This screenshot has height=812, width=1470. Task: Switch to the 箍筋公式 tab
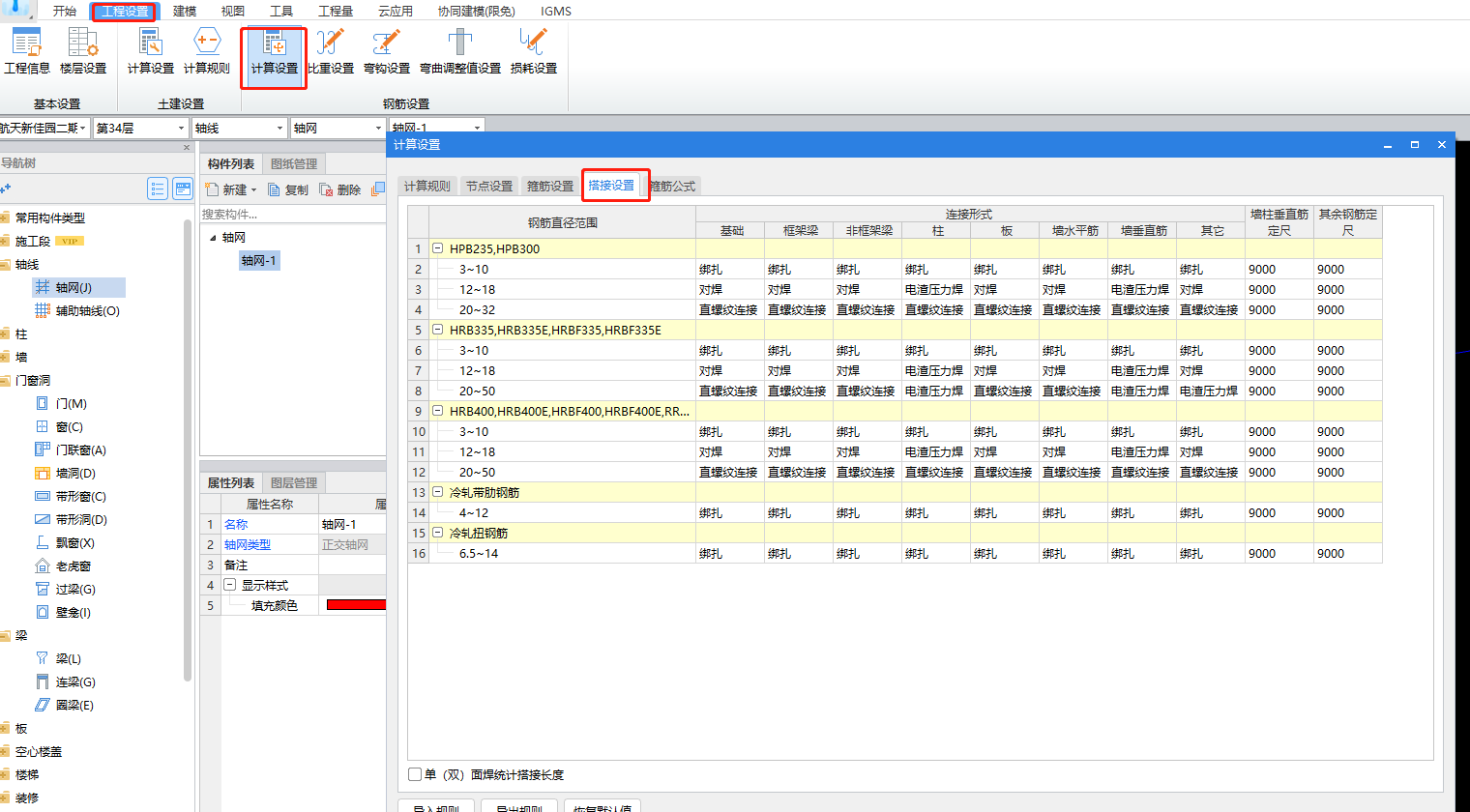672,186
